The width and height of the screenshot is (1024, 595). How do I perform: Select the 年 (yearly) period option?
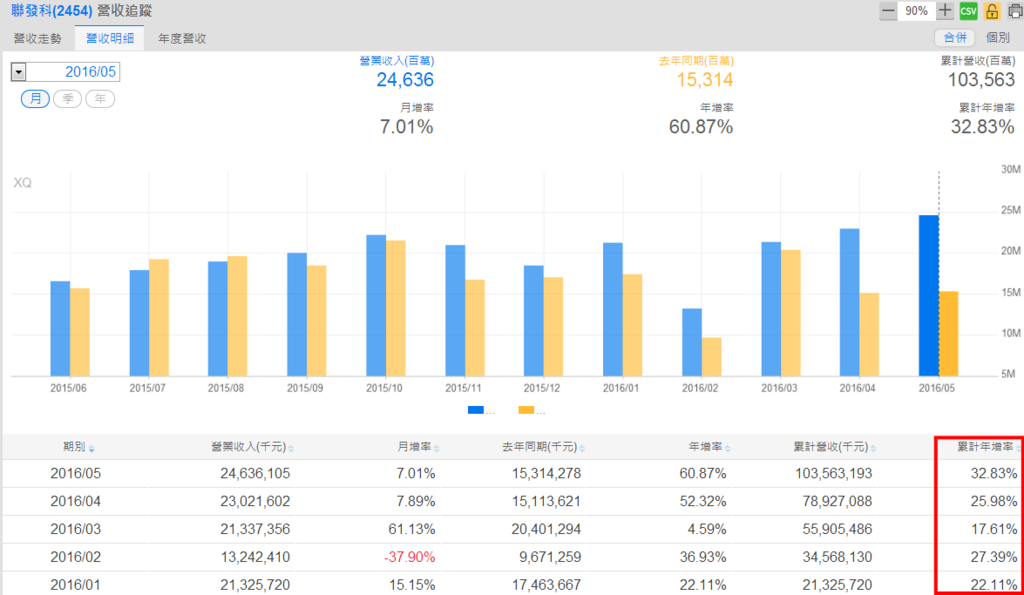pyautogui.click(x=100, y=99)
